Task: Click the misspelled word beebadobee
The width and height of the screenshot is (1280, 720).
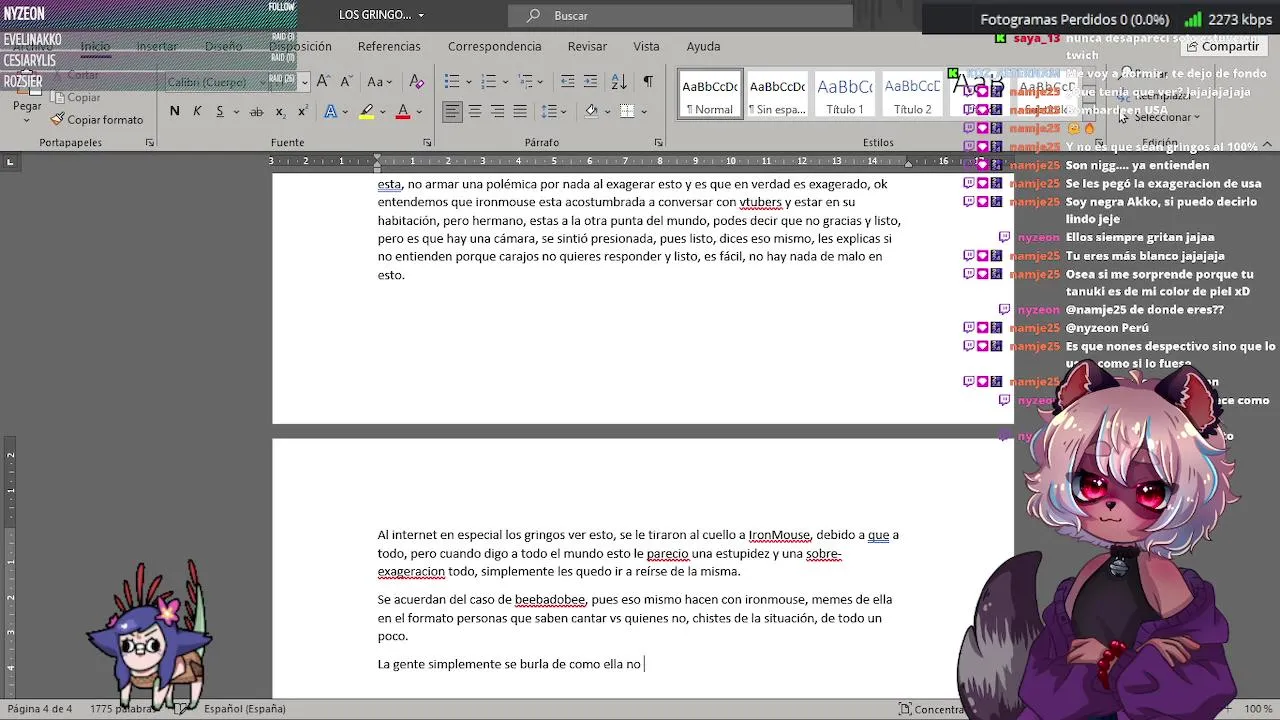Action: point(550,600)
